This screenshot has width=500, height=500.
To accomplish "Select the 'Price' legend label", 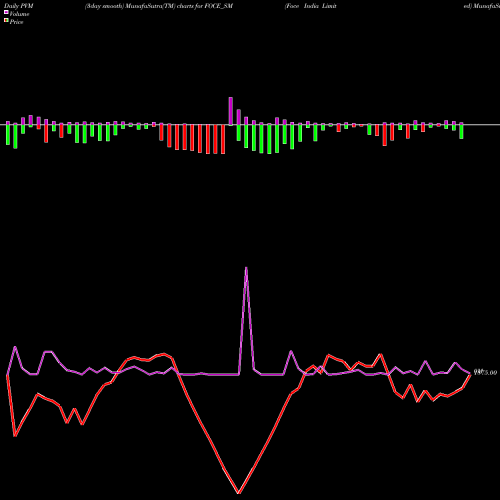I will point(17,22).
